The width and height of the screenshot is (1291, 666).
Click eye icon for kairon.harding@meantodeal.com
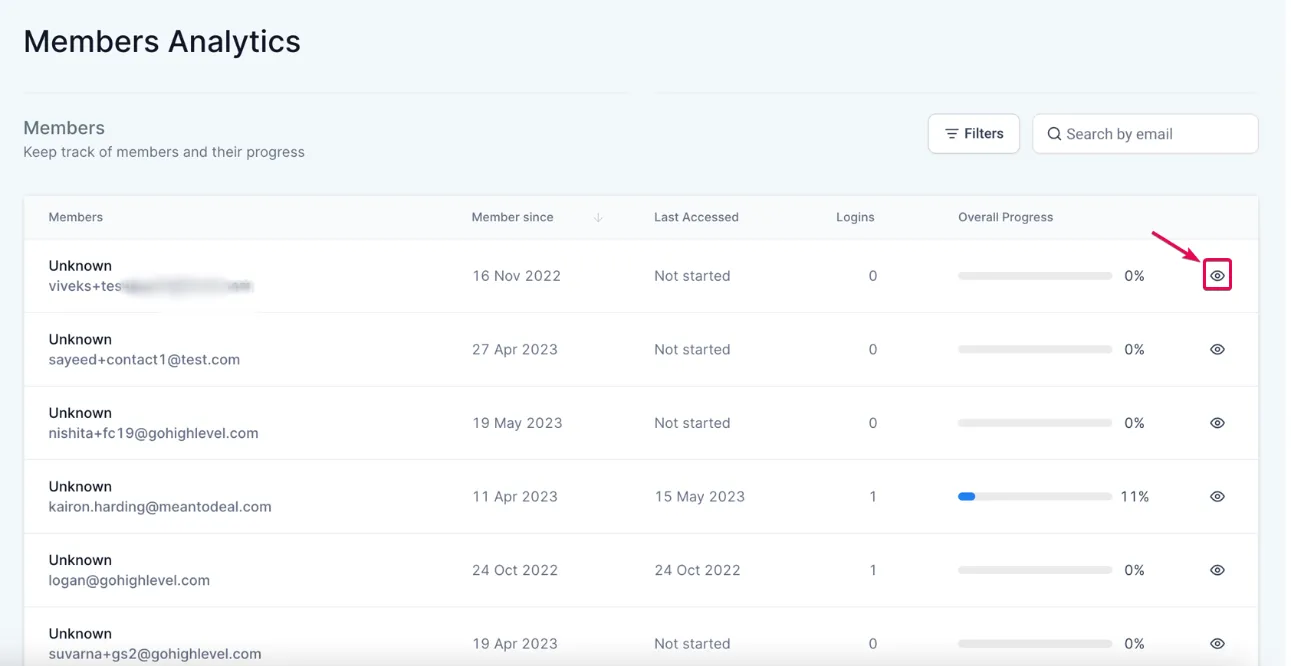[x=1217, y=497]
